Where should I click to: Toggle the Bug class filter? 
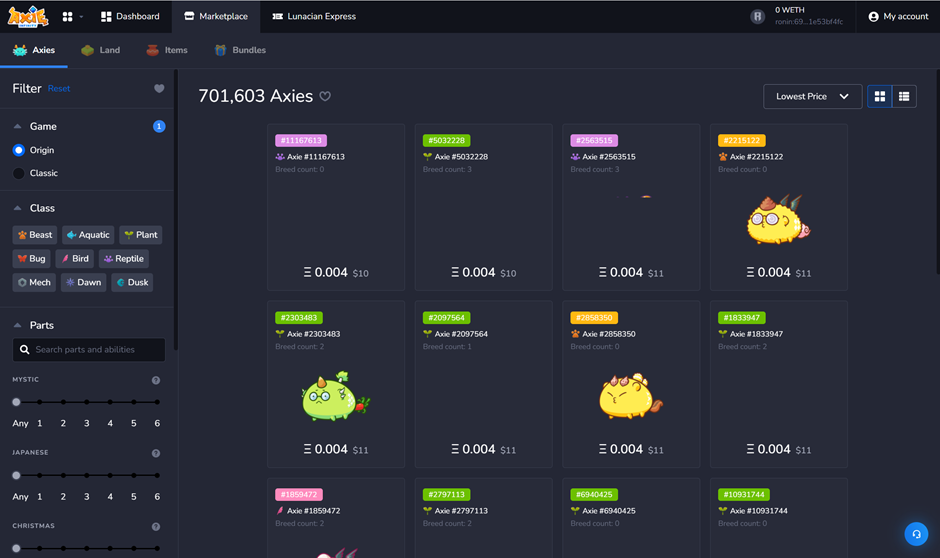click(31, 258)
